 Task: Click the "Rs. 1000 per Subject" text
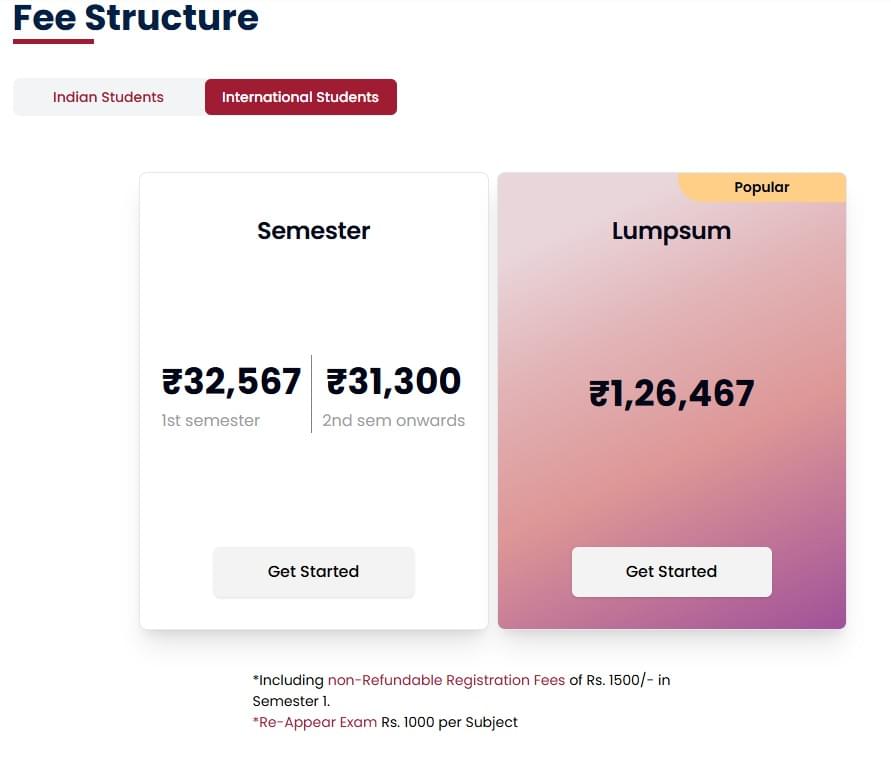449,722
